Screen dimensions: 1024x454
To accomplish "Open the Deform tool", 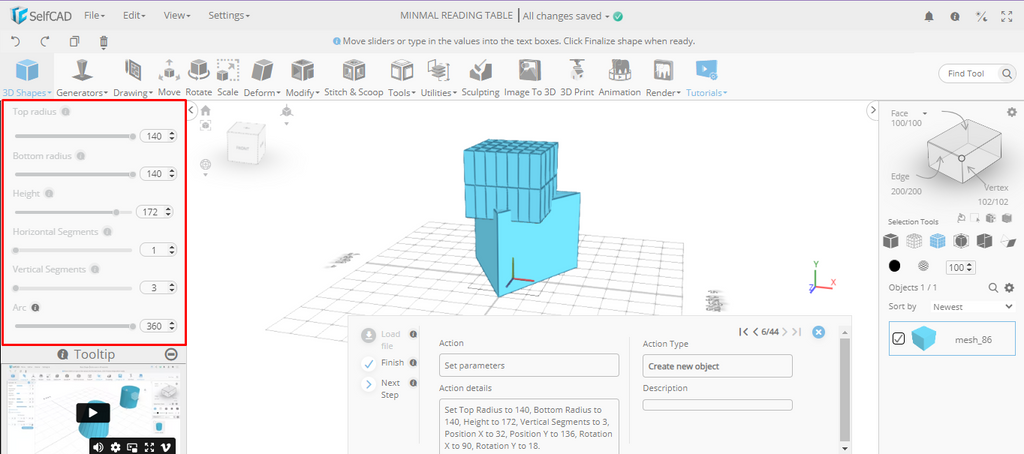I will click(x=262, y=78).
